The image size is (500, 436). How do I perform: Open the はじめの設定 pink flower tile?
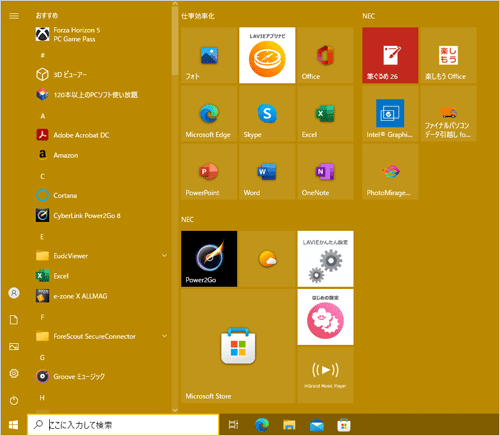click(x=325, y=317)
